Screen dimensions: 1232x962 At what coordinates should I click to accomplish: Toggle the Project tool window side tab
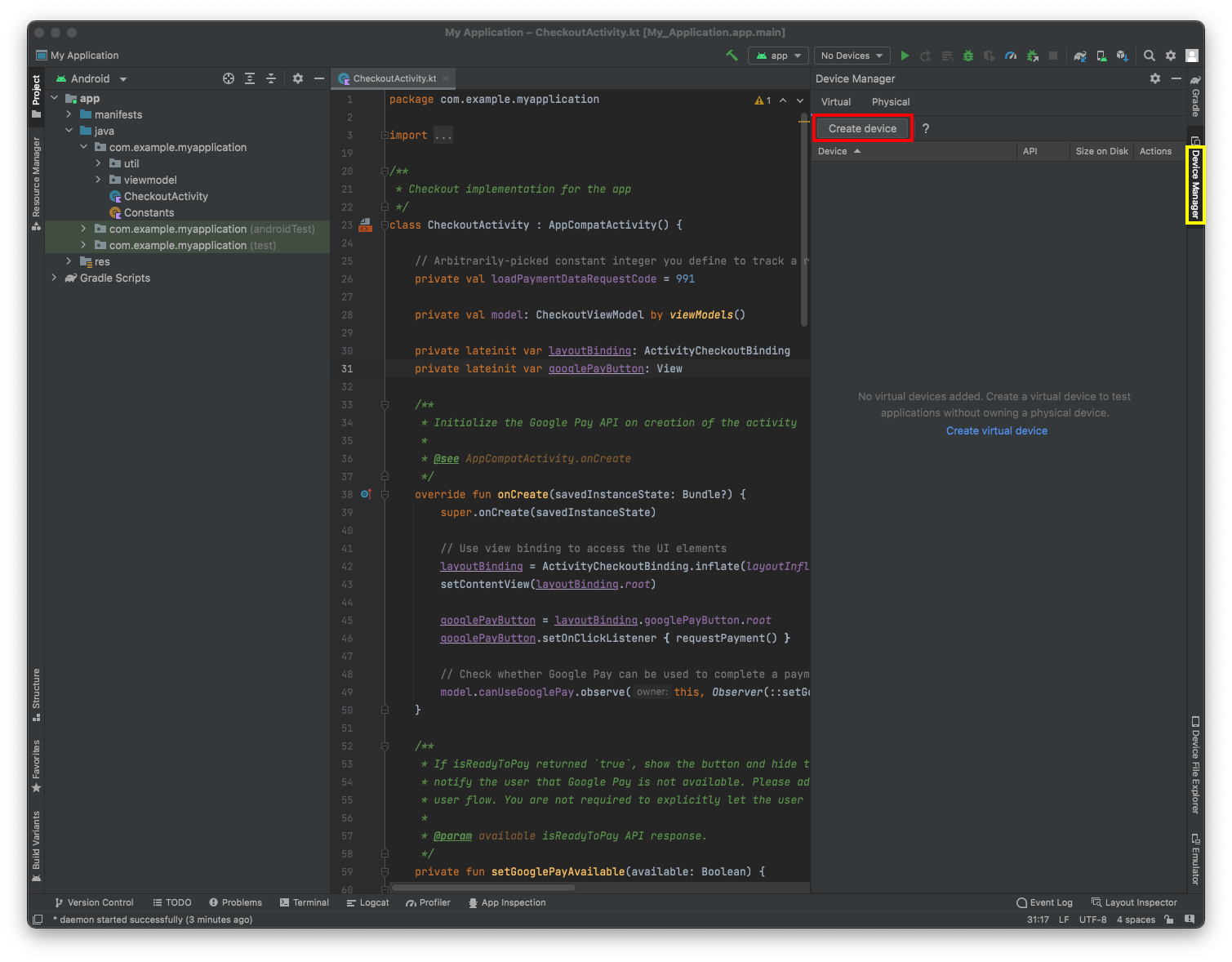tap(36, 96)
